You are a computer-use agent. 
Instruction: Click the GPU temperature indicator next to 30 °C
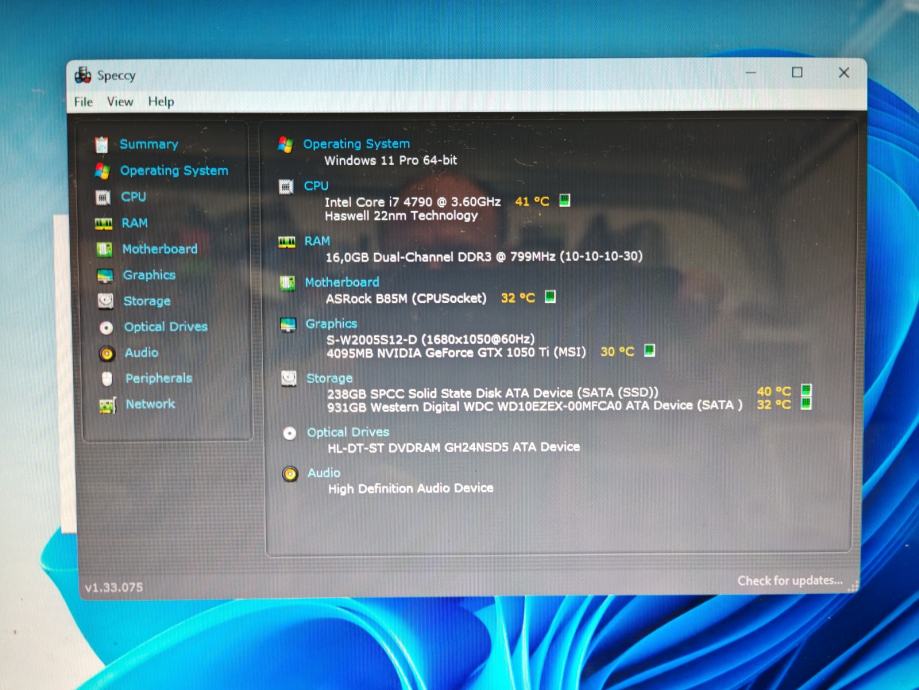point(649,350)
